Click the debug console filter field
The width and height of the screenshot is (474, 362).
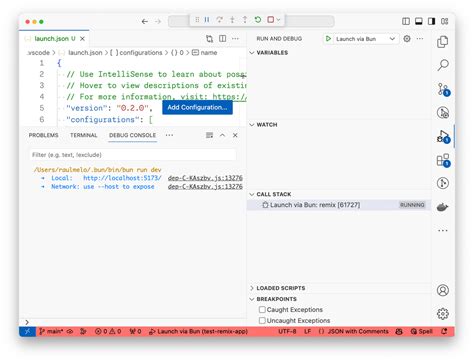coord(133,155)
